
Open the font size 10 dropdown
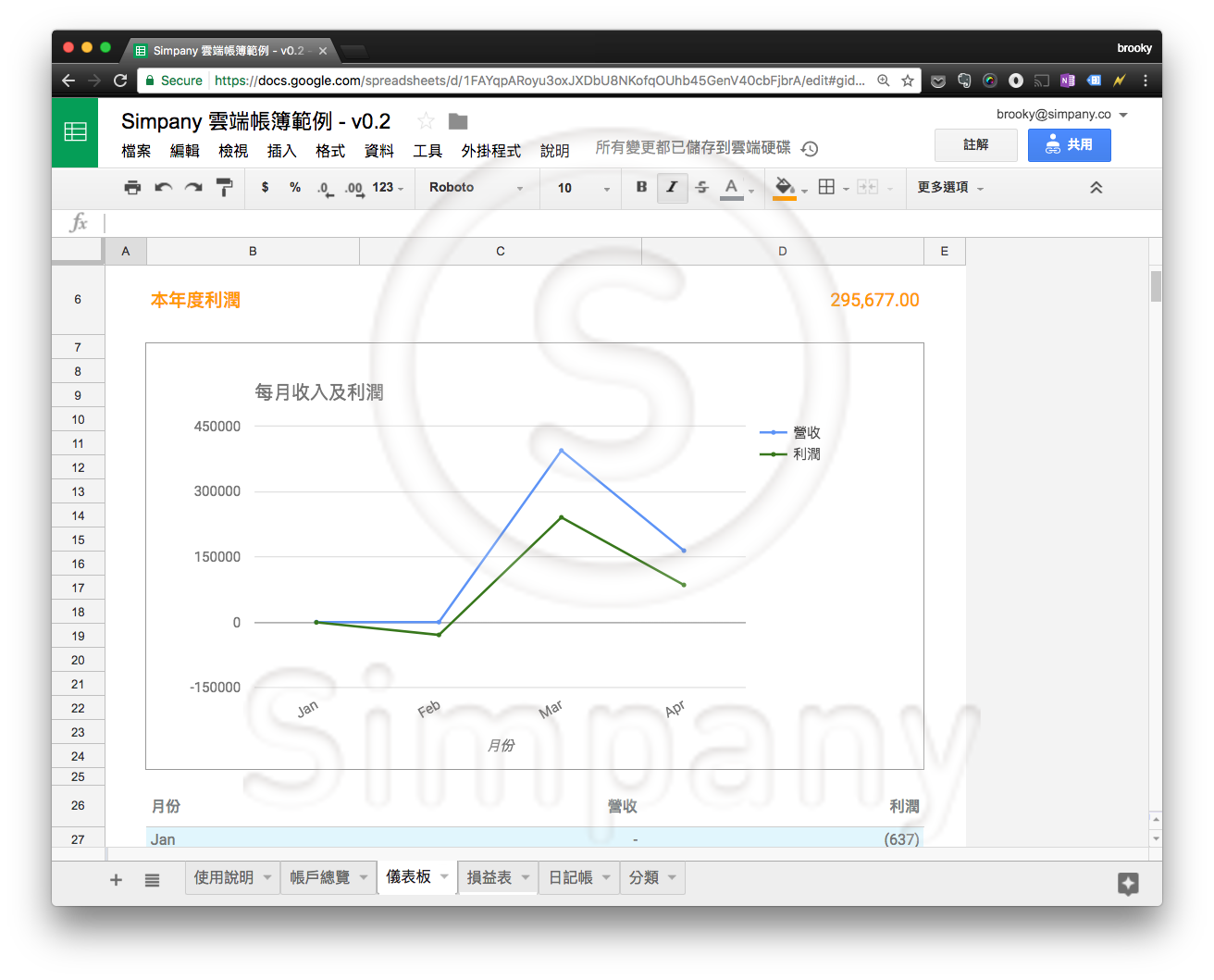(x=583, y=188)
